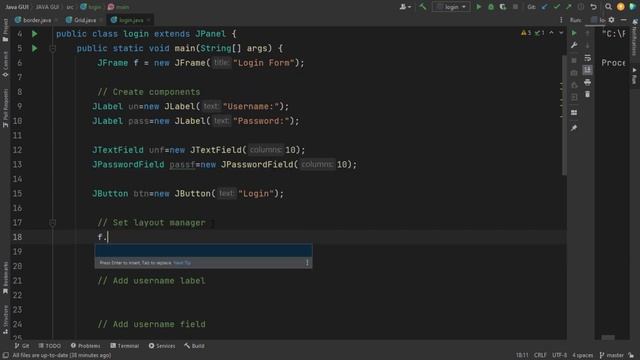Click the 'main' method breadcrumb

(119, 7)
